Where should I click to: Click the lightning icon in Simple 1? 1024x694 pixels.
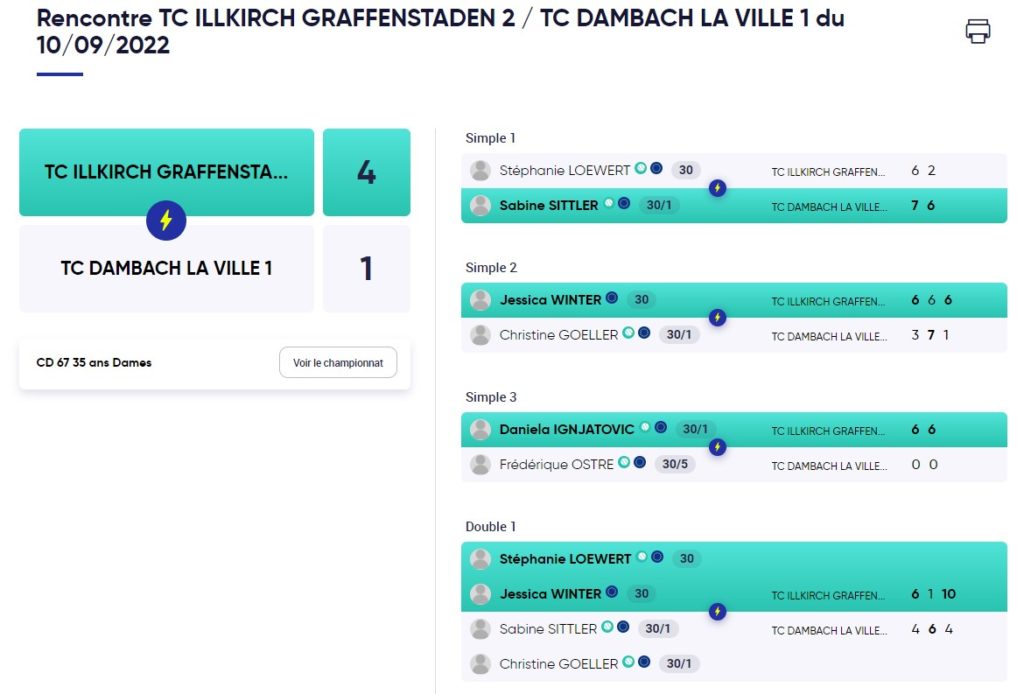[x=717, y=188]
